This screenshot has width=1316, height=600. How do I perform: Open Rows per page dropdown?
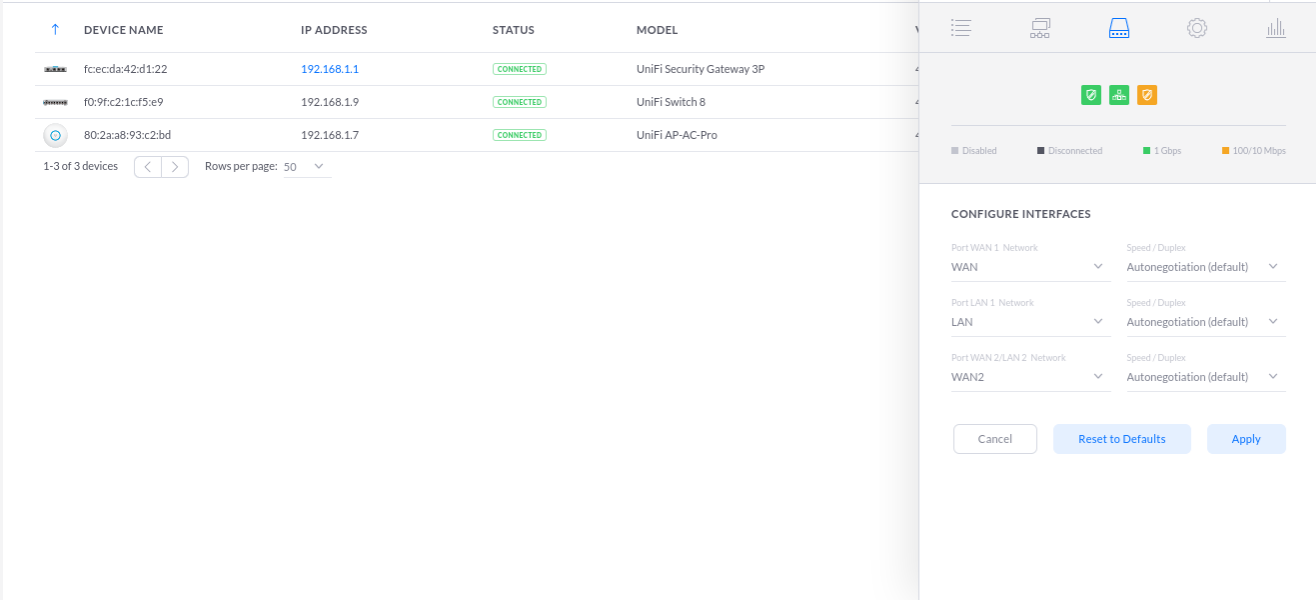[x=305, y=167]
